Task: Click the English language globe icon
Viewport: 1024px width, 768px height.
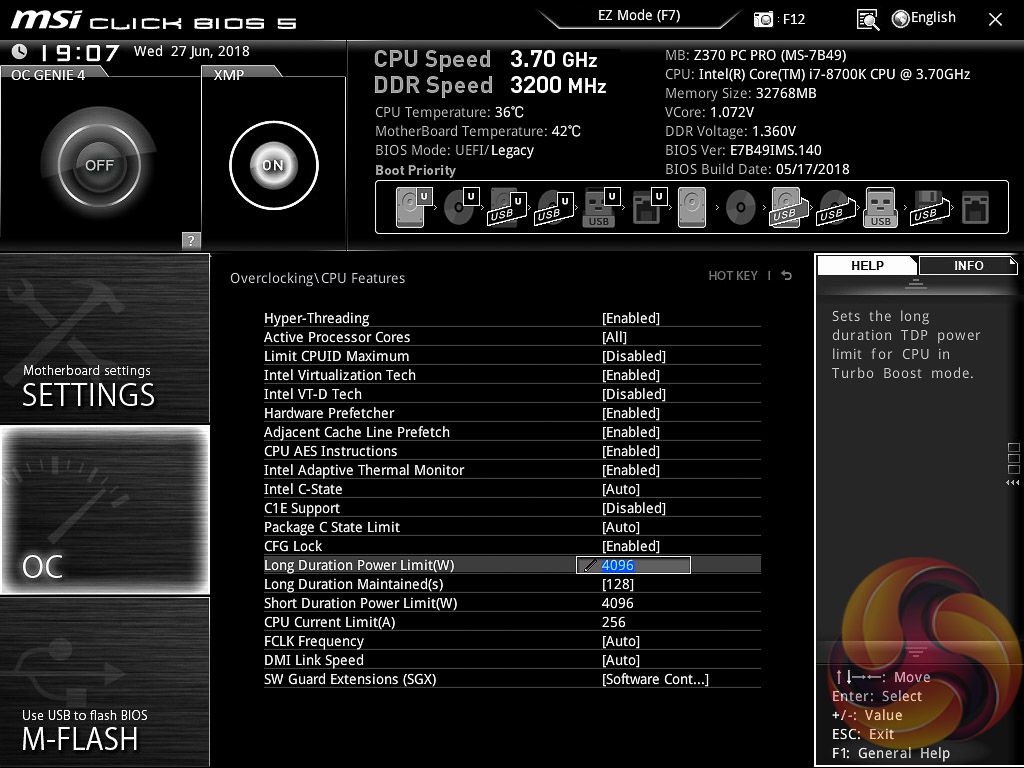Action: [x=900, y=18]
